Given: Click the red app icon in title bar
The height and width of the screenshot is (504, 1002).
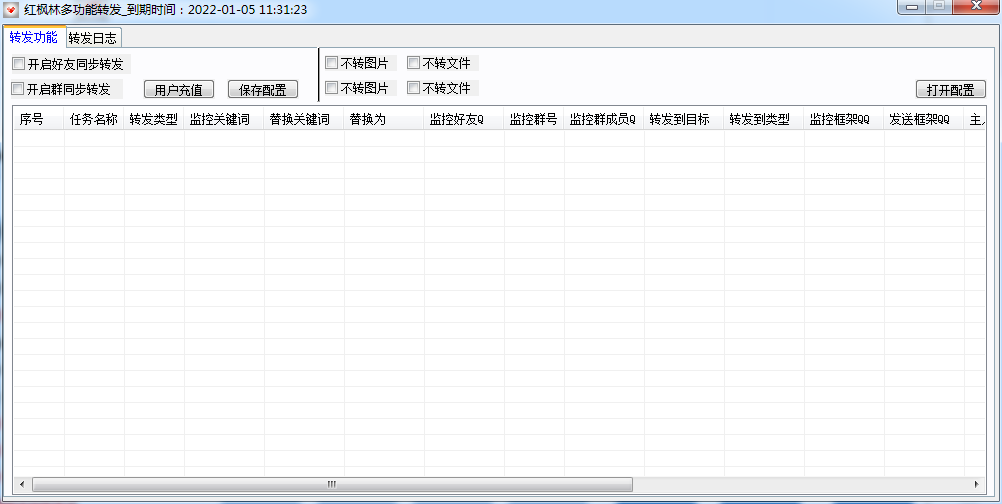Looking at the screenshot, I should [x=12, y=10].
